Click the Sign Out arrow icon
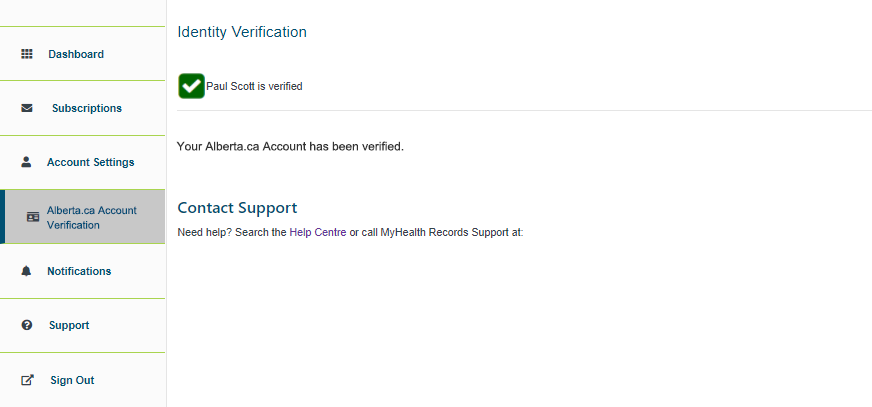 (27, 380)
